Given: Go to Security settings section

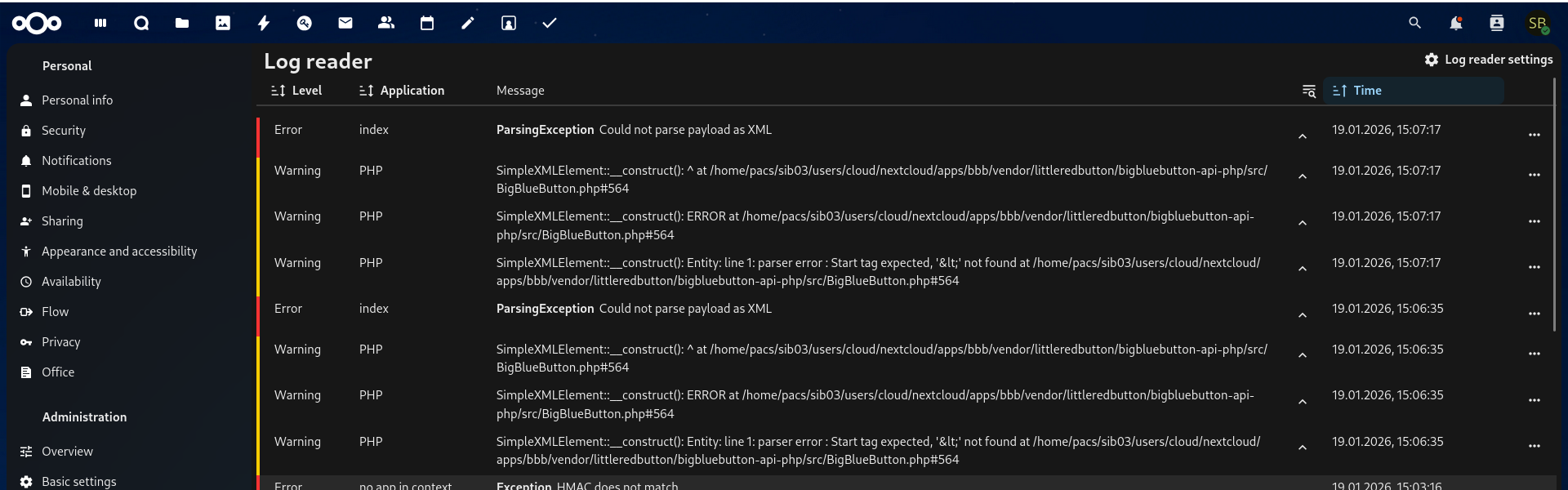Looking at the screenshot, I should click(64, 131).
